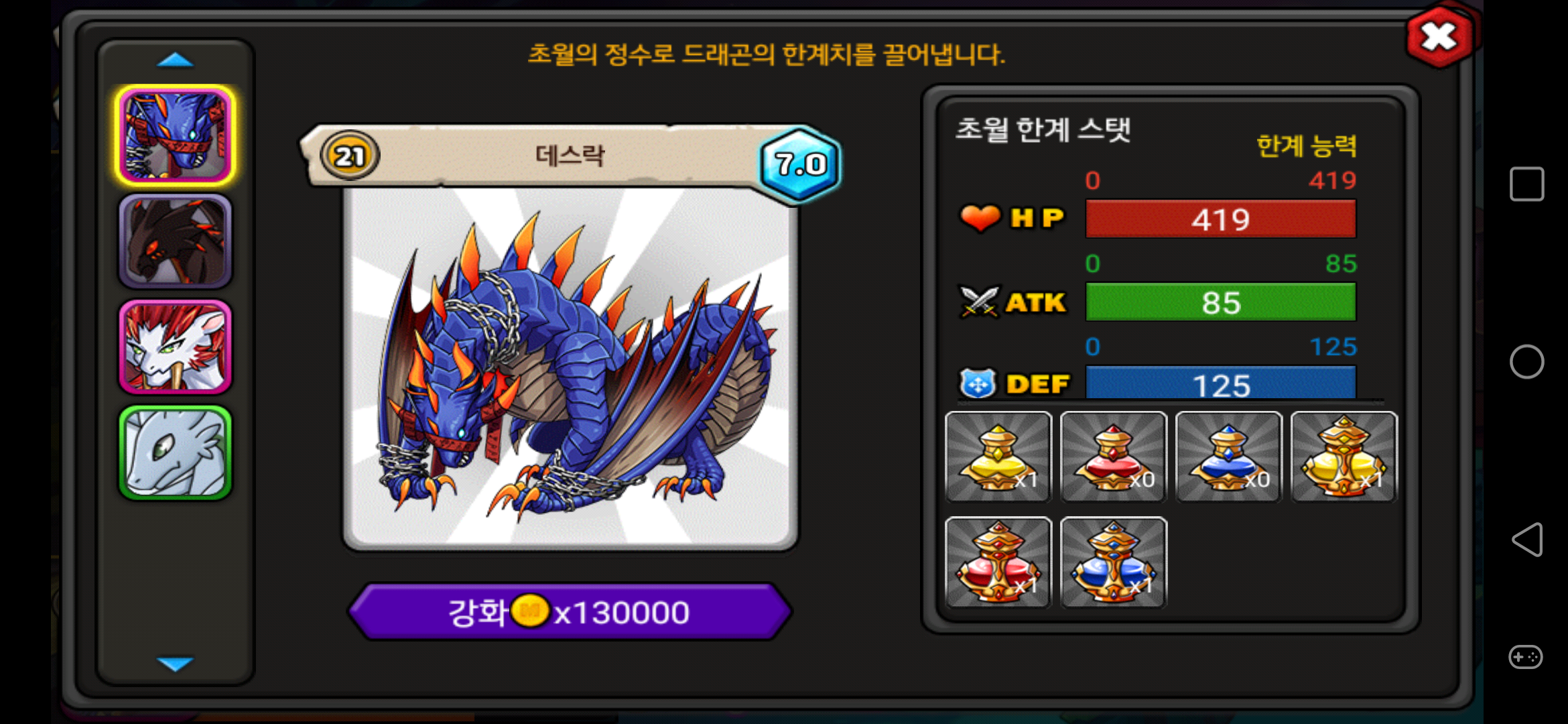
Task: Tap the Android home circle button
Action: click(x=1526, y=362)
